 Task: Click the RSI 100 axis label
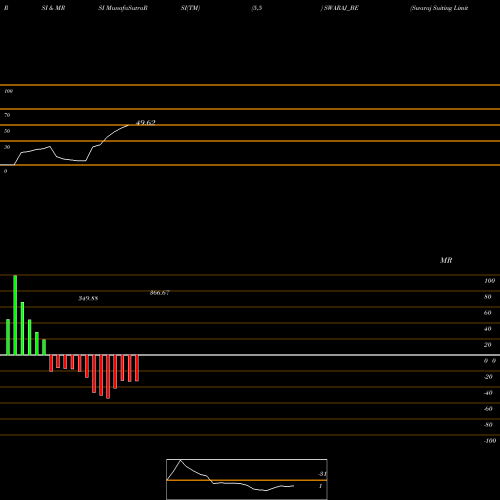9,91
